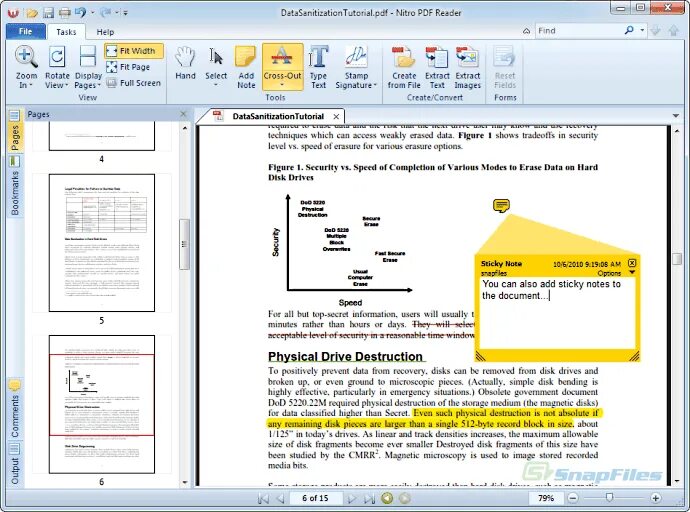Select page 6 thumbnail
This screenshot has height=512, width=690.
coord(102,404)
